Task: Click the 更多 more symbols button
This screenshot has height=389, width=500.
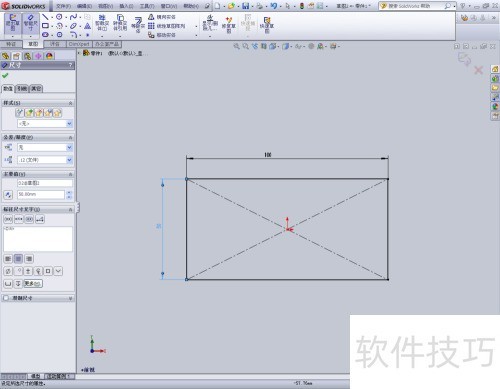Action: [x=33, y=284]
